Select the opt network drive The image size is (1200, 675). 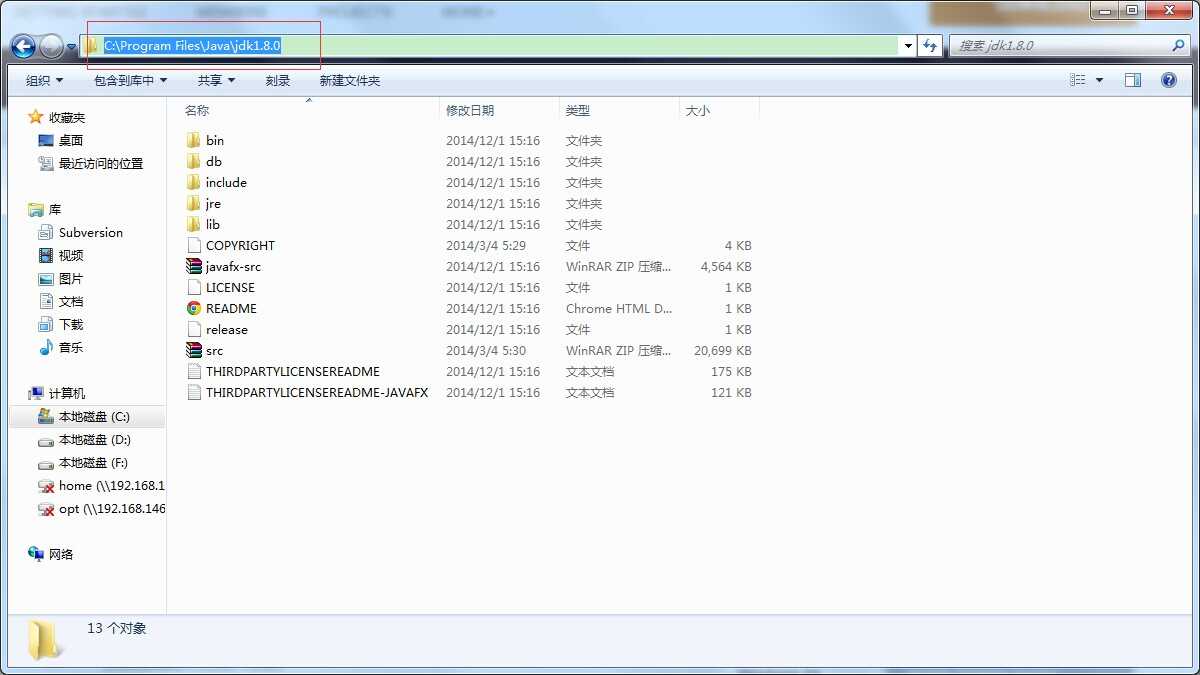(111, 508)
